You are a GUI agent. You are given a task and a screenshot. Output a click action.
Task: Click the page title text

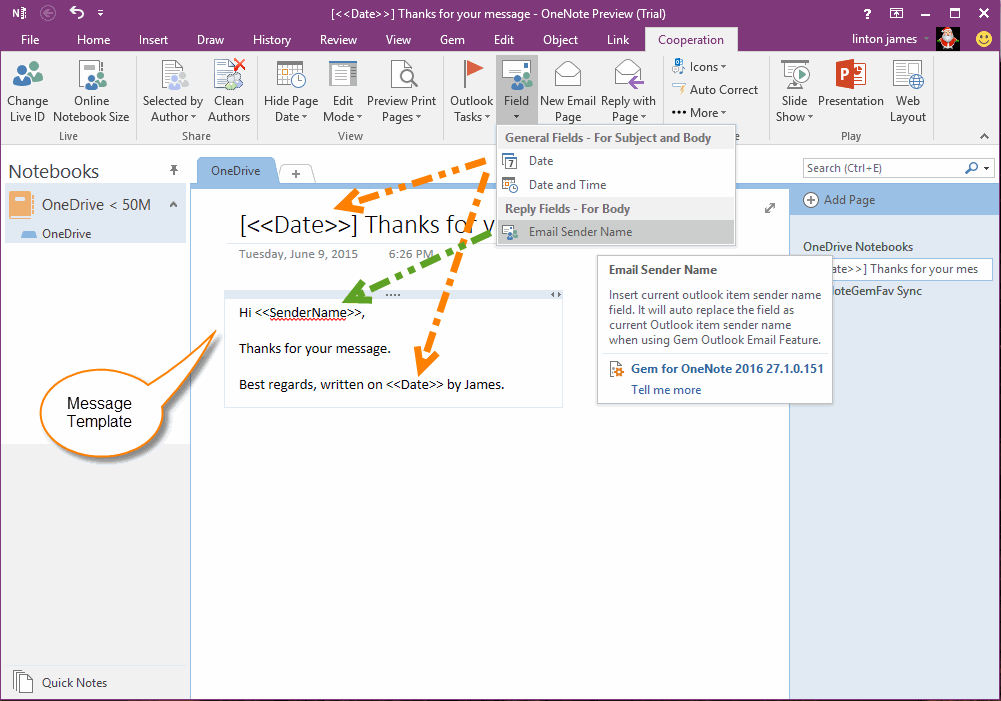click(x=367, y=225)
